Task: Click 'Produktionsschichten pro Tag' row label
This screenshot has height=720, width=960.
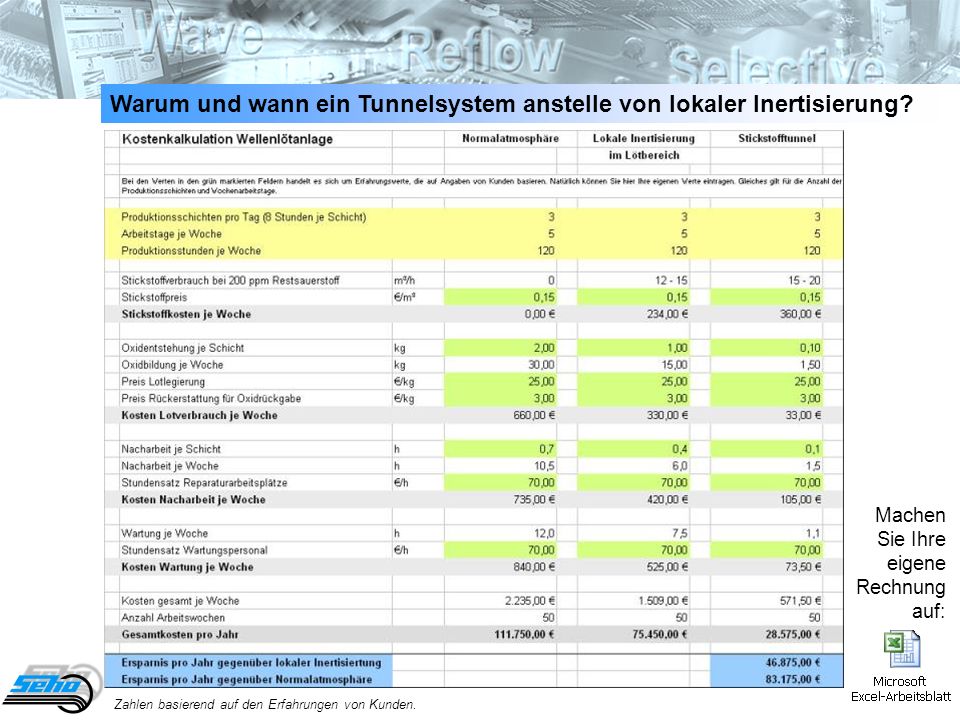Action: 244,217
